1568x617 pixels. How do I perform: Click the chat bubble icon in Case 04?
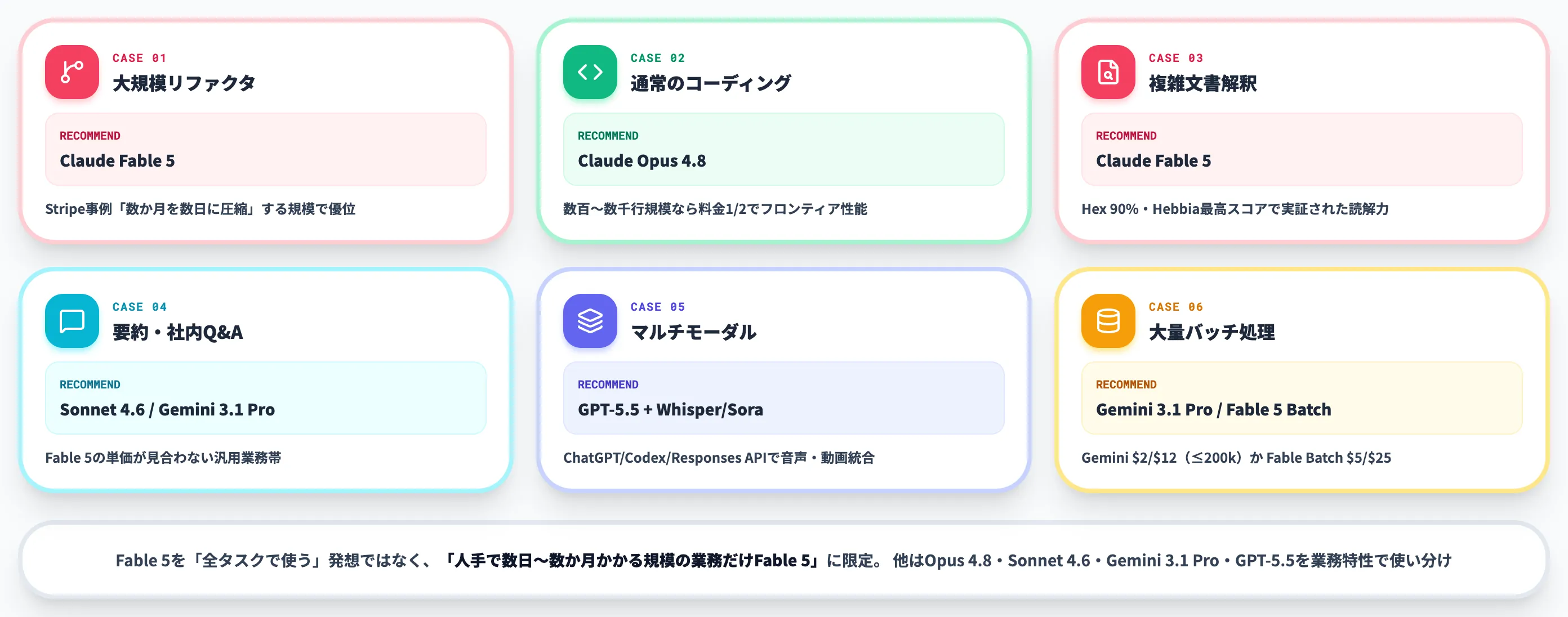72,321
